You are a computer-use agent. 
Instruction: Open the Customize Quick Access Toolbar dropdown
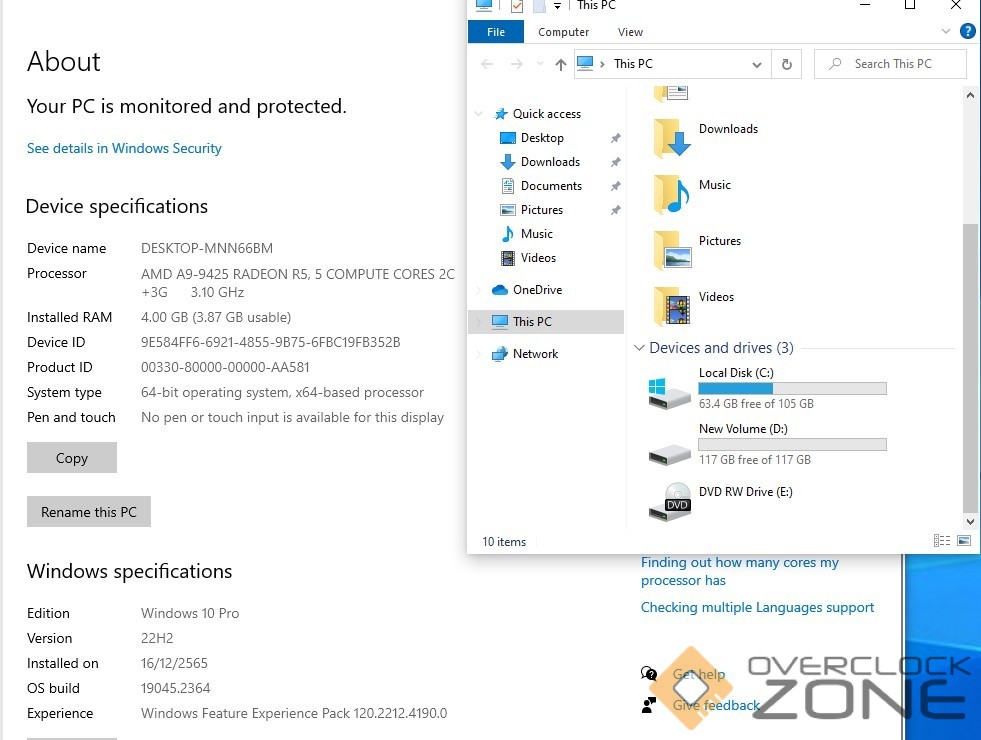pyautogui.click(x=557, y=6)
